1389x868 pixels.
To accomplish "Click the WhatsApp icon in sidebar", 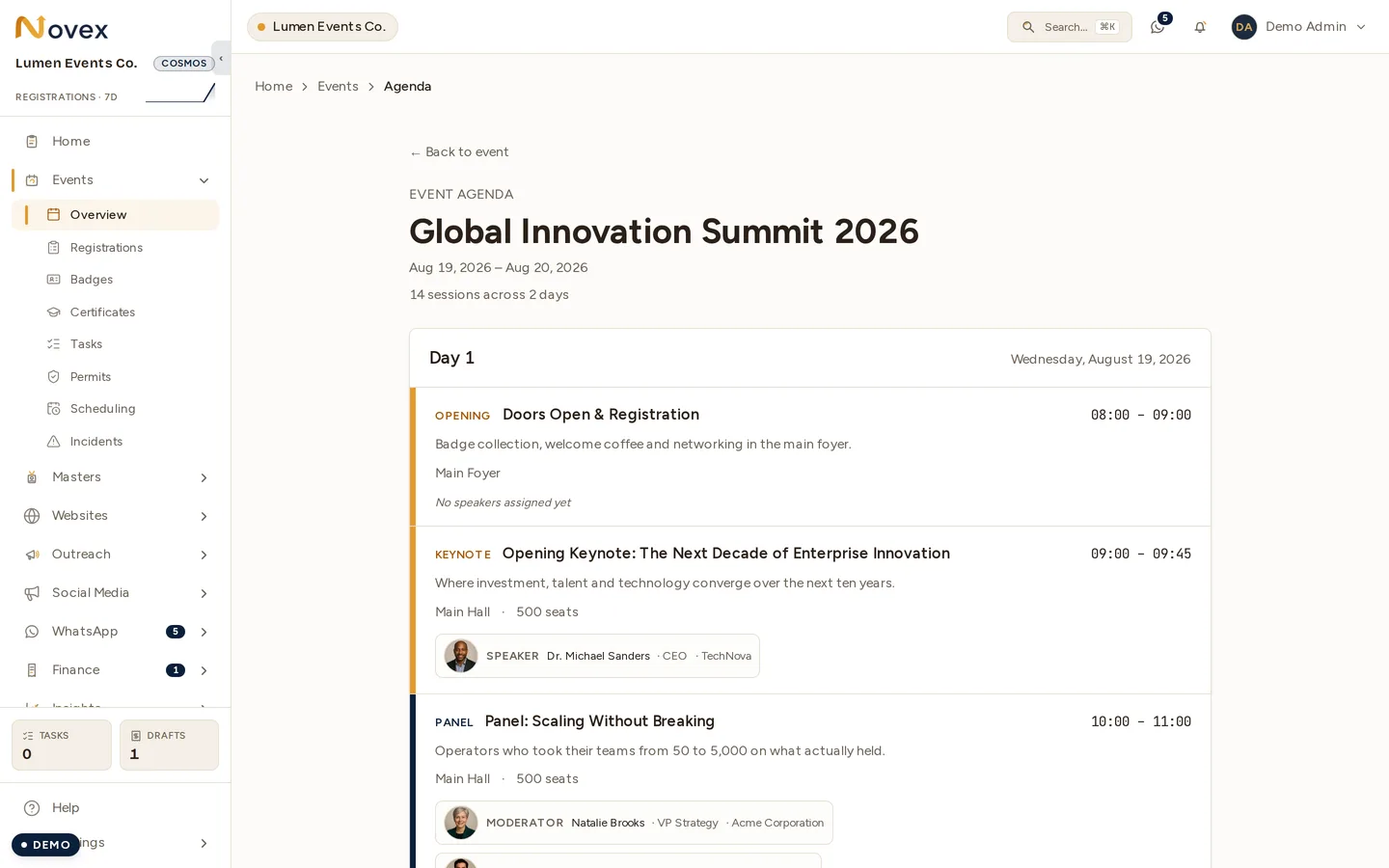I will 32,632.
